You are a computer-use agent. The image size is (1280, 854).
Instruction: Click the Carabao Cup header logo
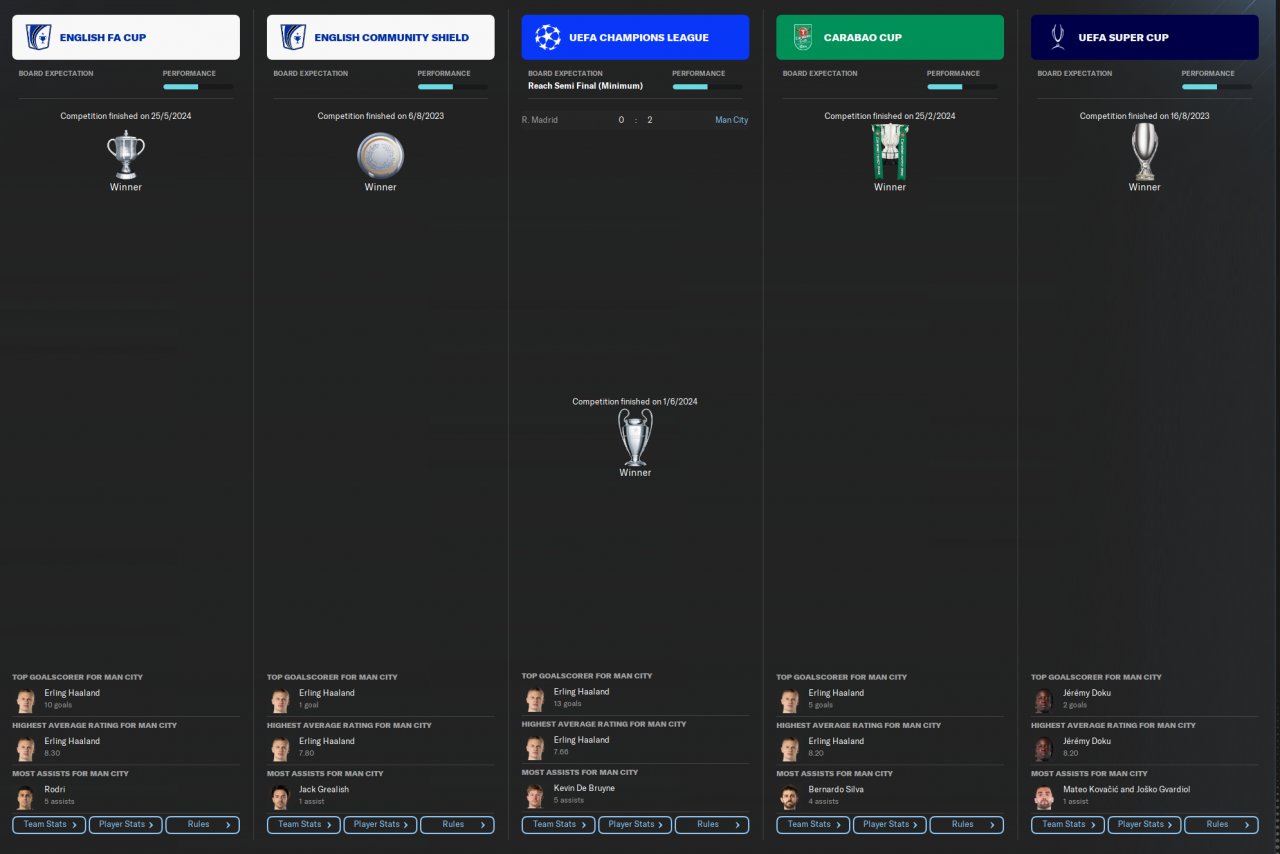click(x=803, y=38)
